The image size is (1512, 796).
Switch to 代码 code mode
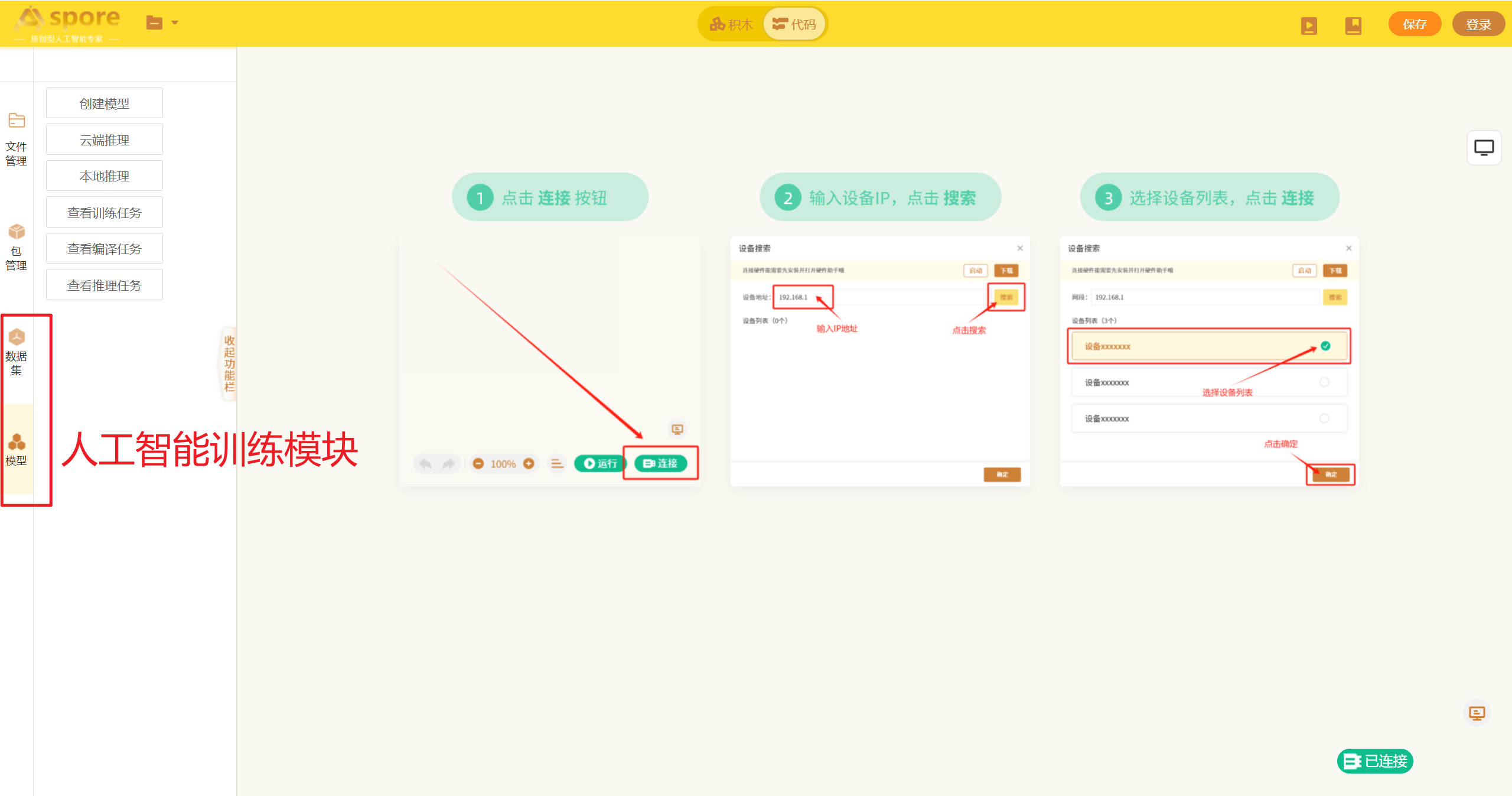795,24
